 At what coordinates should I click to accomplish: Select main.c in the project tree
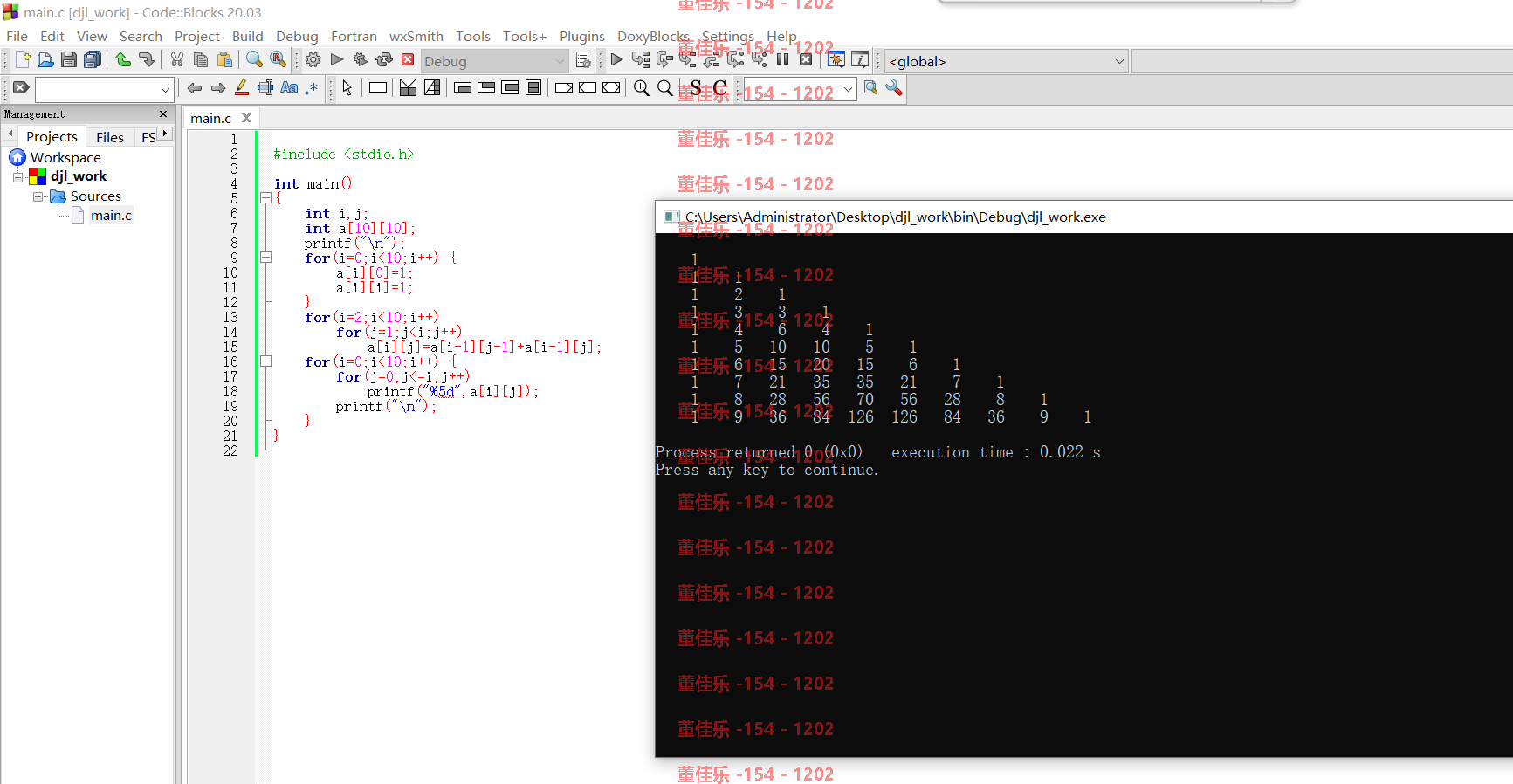click(112, 216)
